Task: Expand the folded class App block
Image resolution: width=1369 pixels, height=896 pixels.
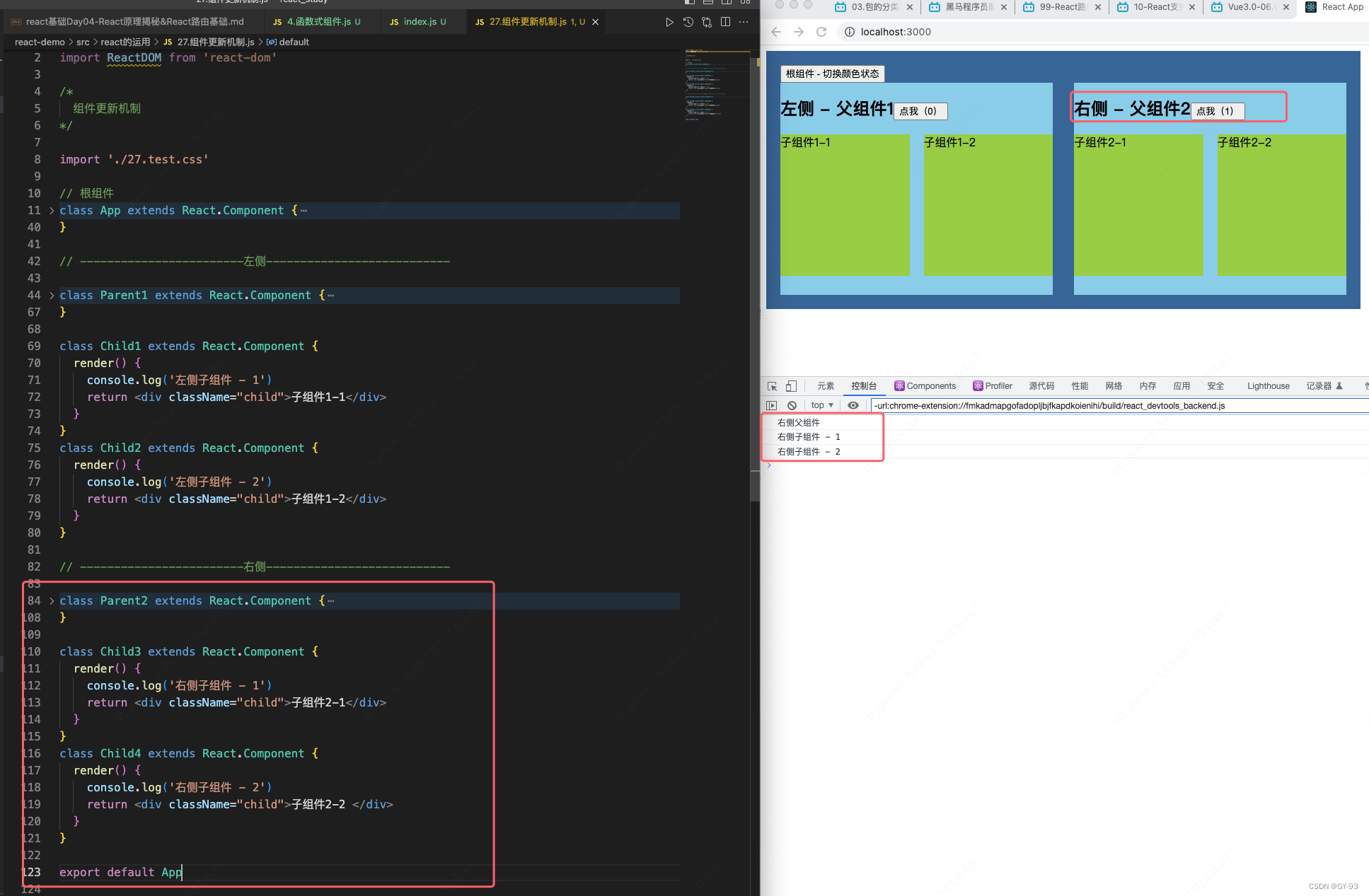Action: point(52,211)
